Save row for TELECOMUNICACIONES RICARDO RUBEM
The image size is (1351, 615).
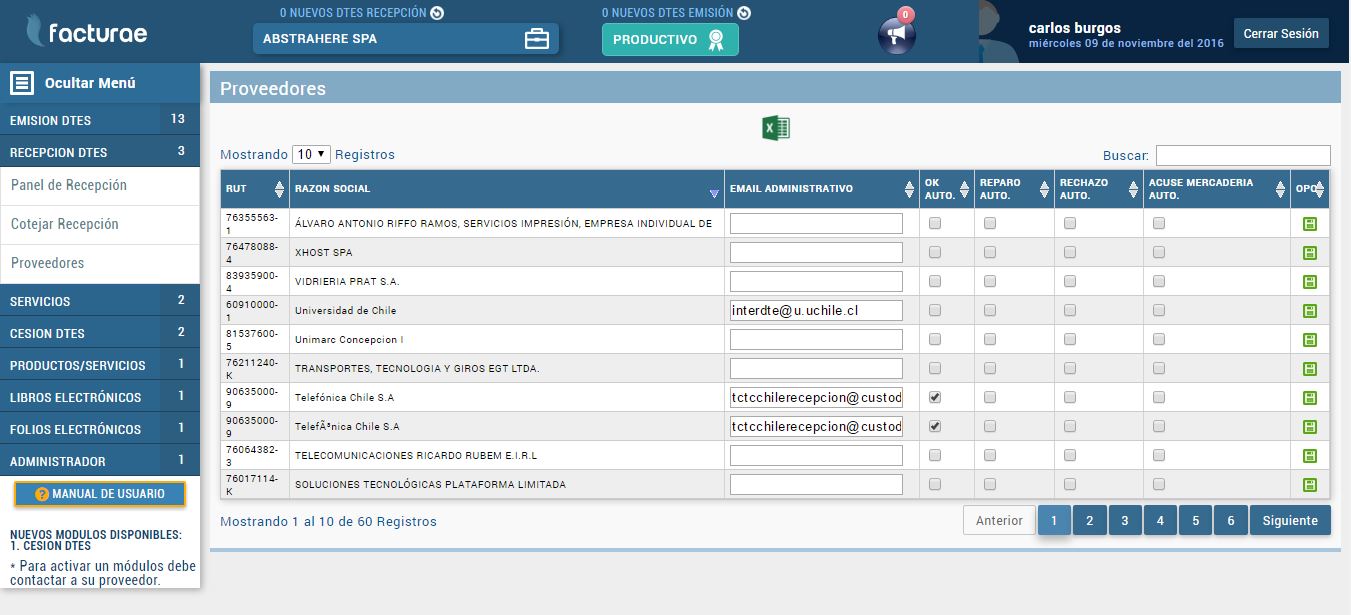(x=1310, y=456)
